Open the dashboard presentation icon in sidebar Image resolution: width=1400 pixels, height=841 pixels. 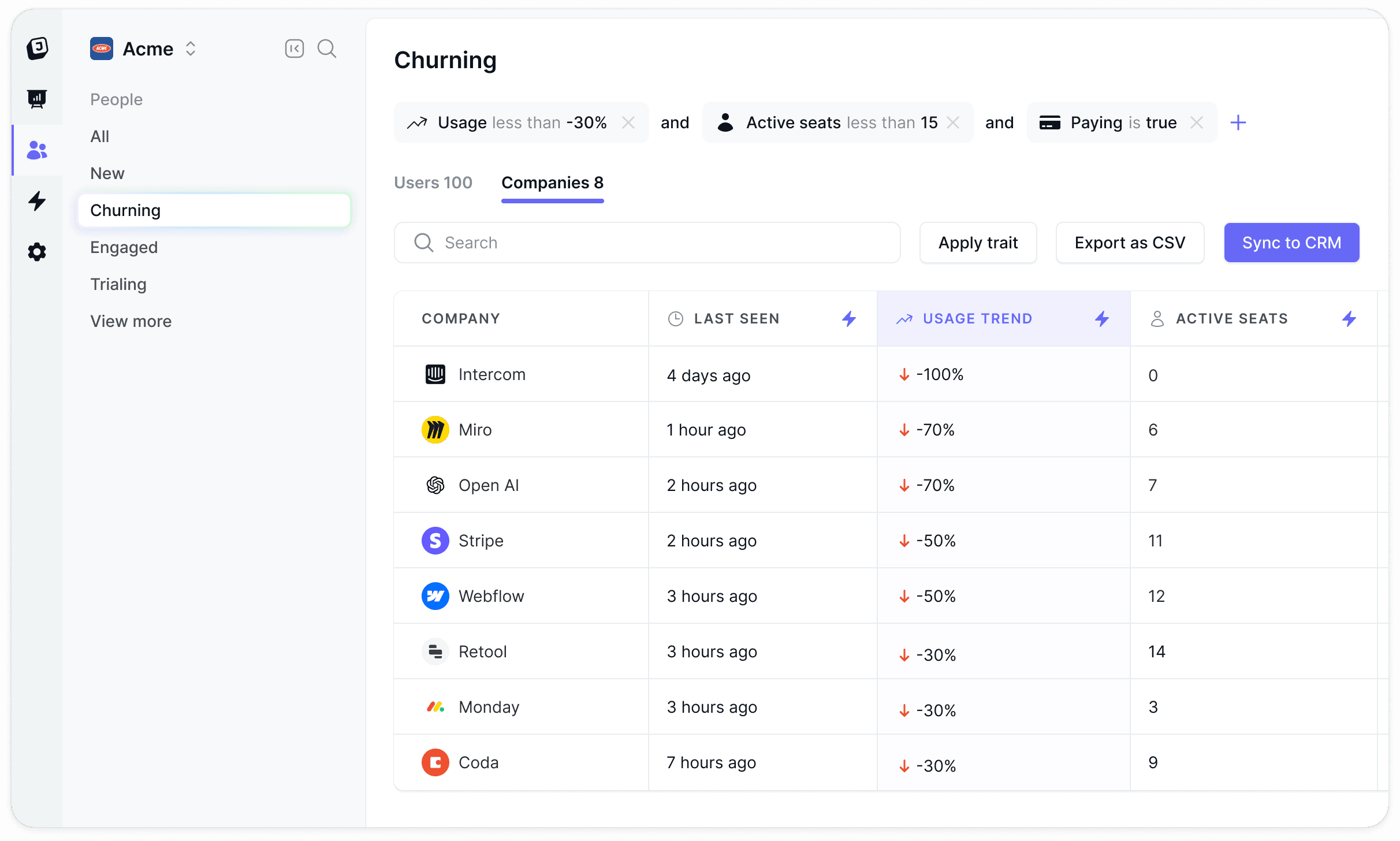[x=37, y=99]
